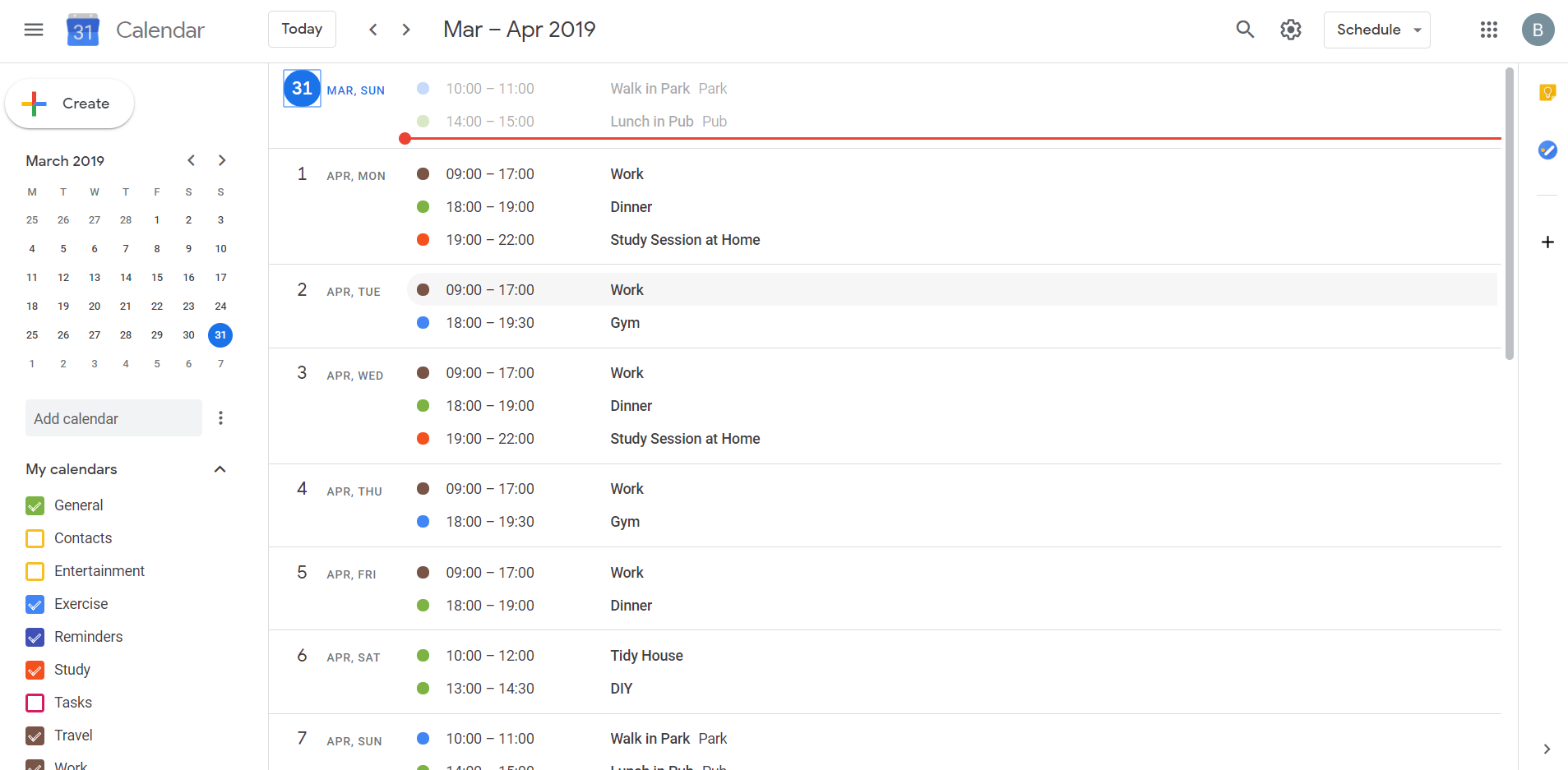1568x770 pixels.
Task: Select day 20 in mini calendar
Action: [x=95, y=307]
